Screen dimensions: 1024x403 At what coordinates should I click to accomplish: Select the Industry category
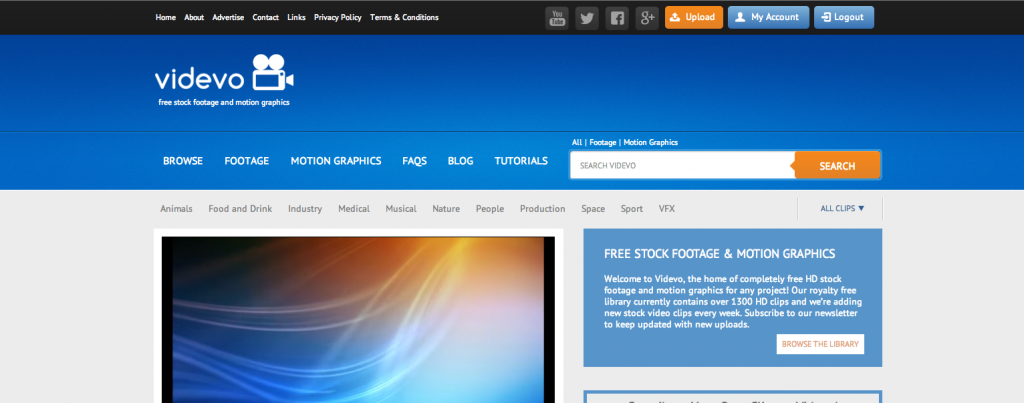[305, 209]
